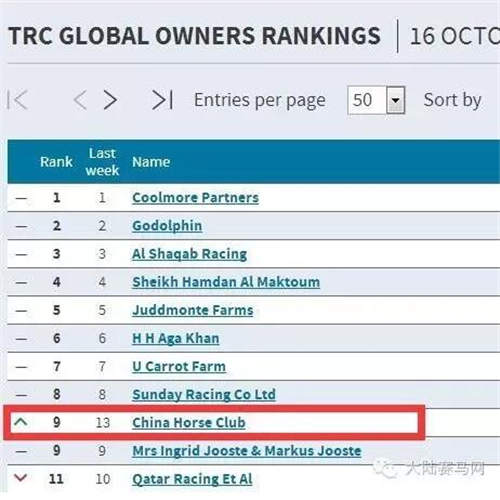This screenshot has height=500, width=500.
Task: Open Sheikh Hamdan Al Maktoum link
Action: pos(226,282)
